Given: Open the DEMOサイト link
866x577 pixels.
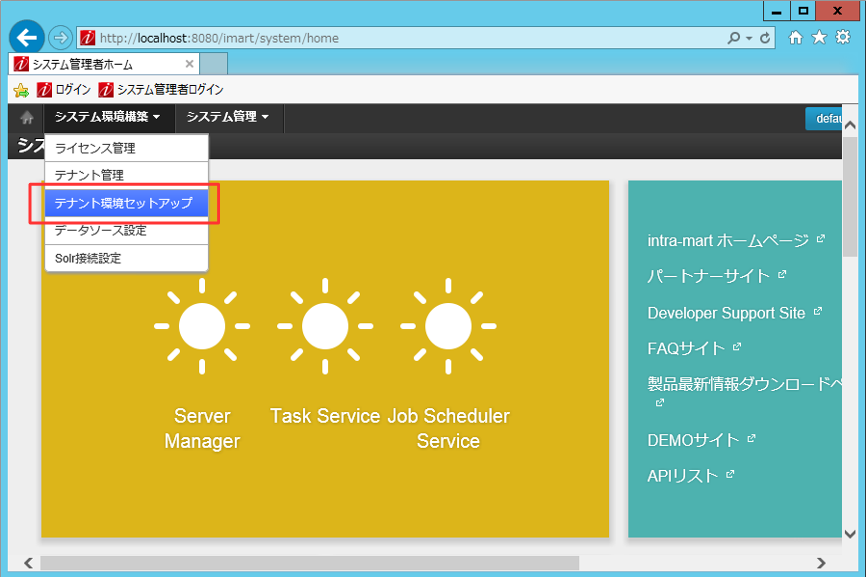Looking at the screenshot, I should (x=693, y=440).
